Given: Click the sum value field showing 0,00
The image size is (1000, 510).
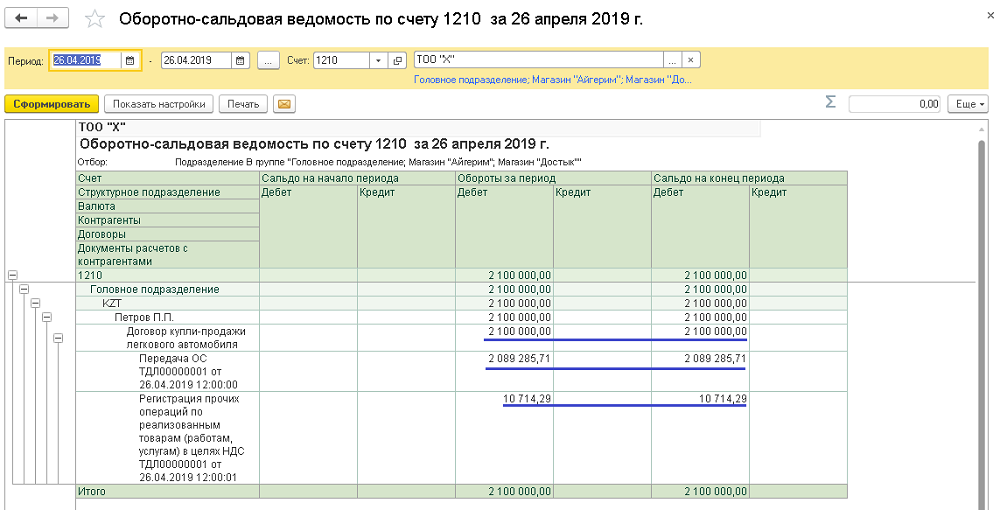Looking at the screenshot, I should pyautogui.click(x=894, y=103).
